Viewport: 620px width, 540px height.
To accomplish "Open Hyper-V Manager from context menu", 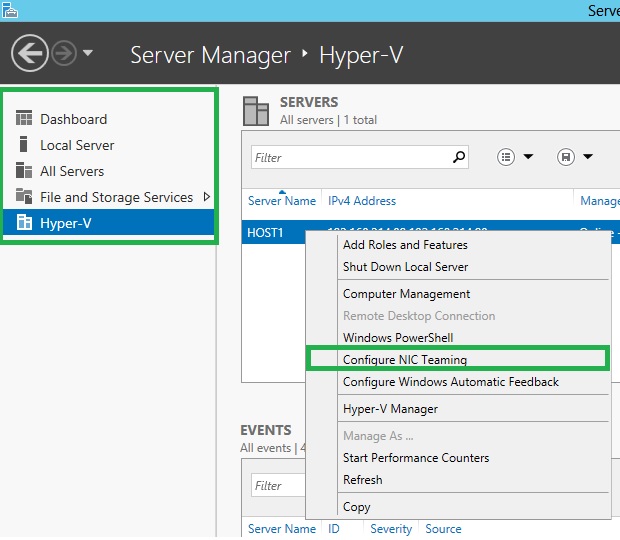I will (x=390, y=409).
